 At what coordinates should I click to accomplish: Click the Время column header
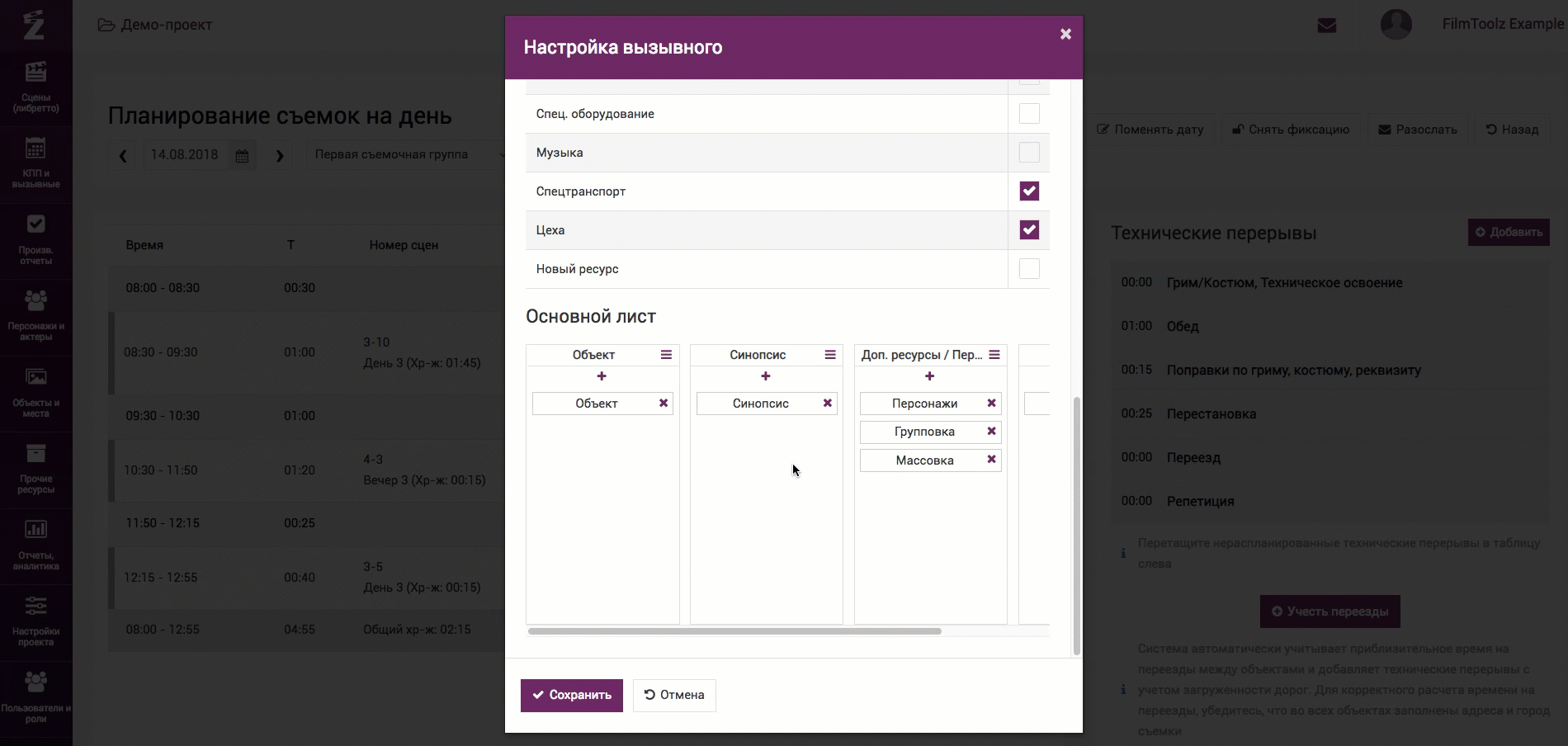tap(144, 245)
